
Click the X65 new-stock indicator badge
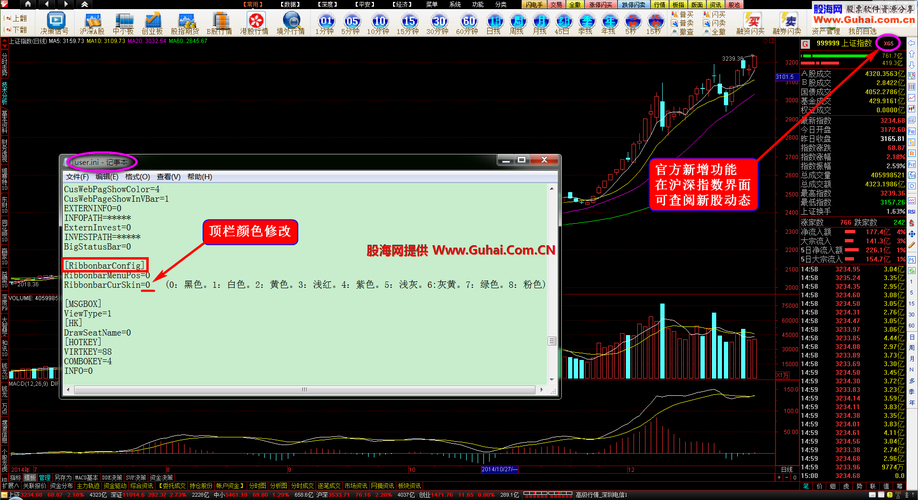point(889,43)
